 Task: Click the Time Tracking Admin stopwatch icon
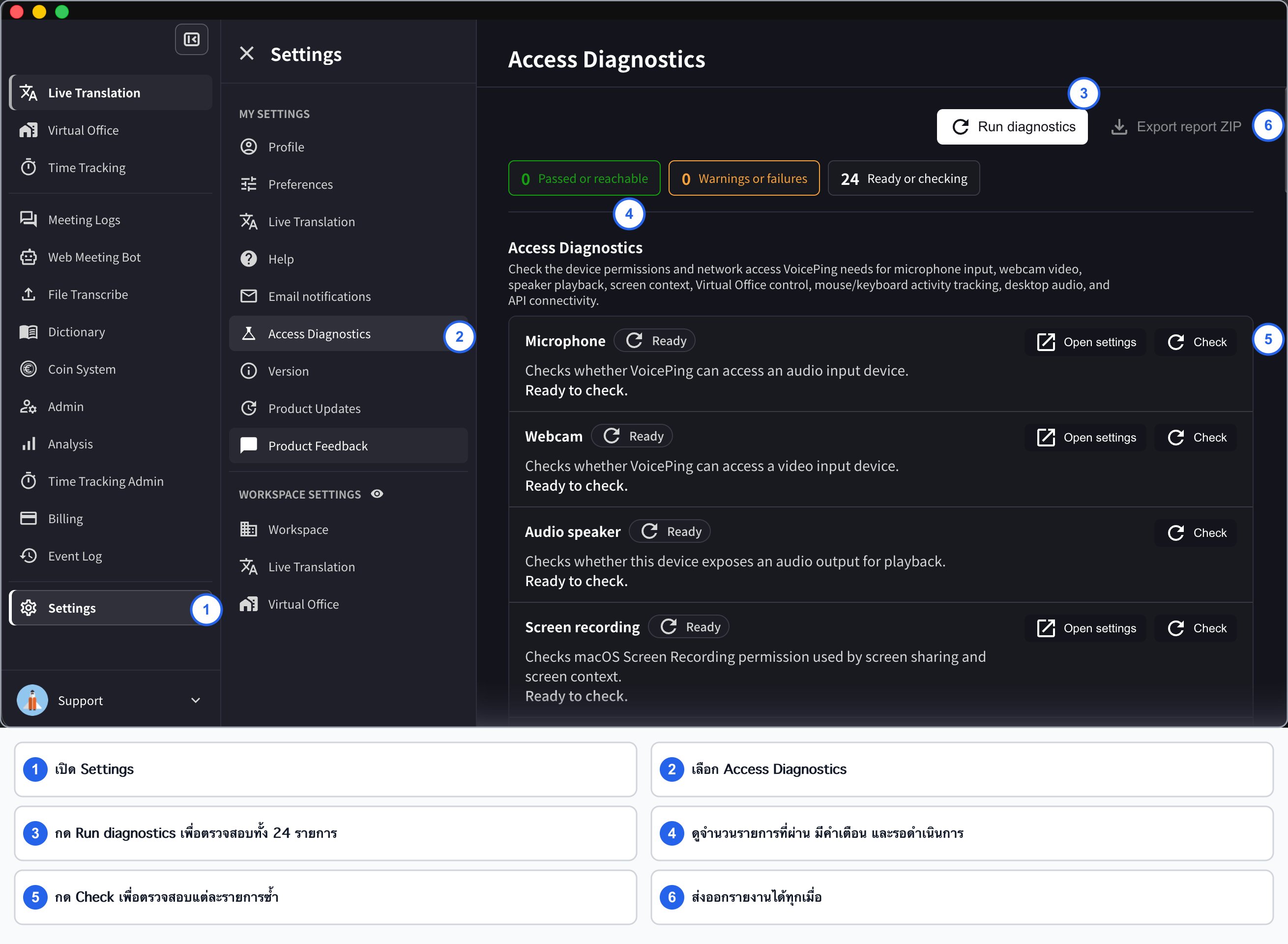click(29, 481)
